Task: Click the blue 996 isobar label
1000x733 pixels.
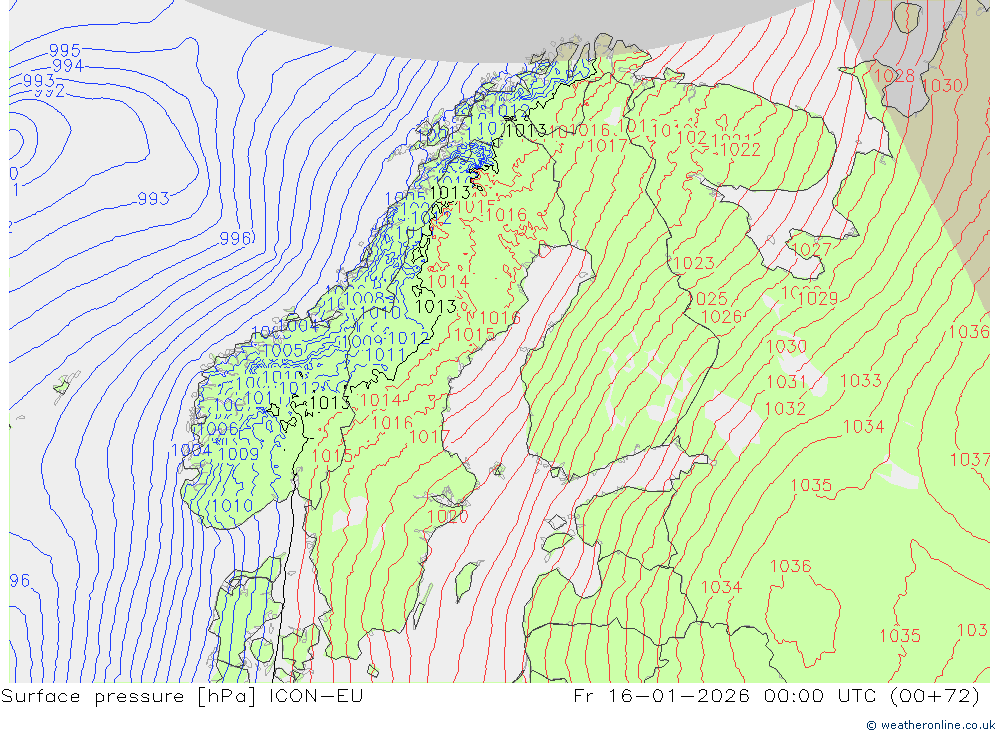Action: coord(236,238)
